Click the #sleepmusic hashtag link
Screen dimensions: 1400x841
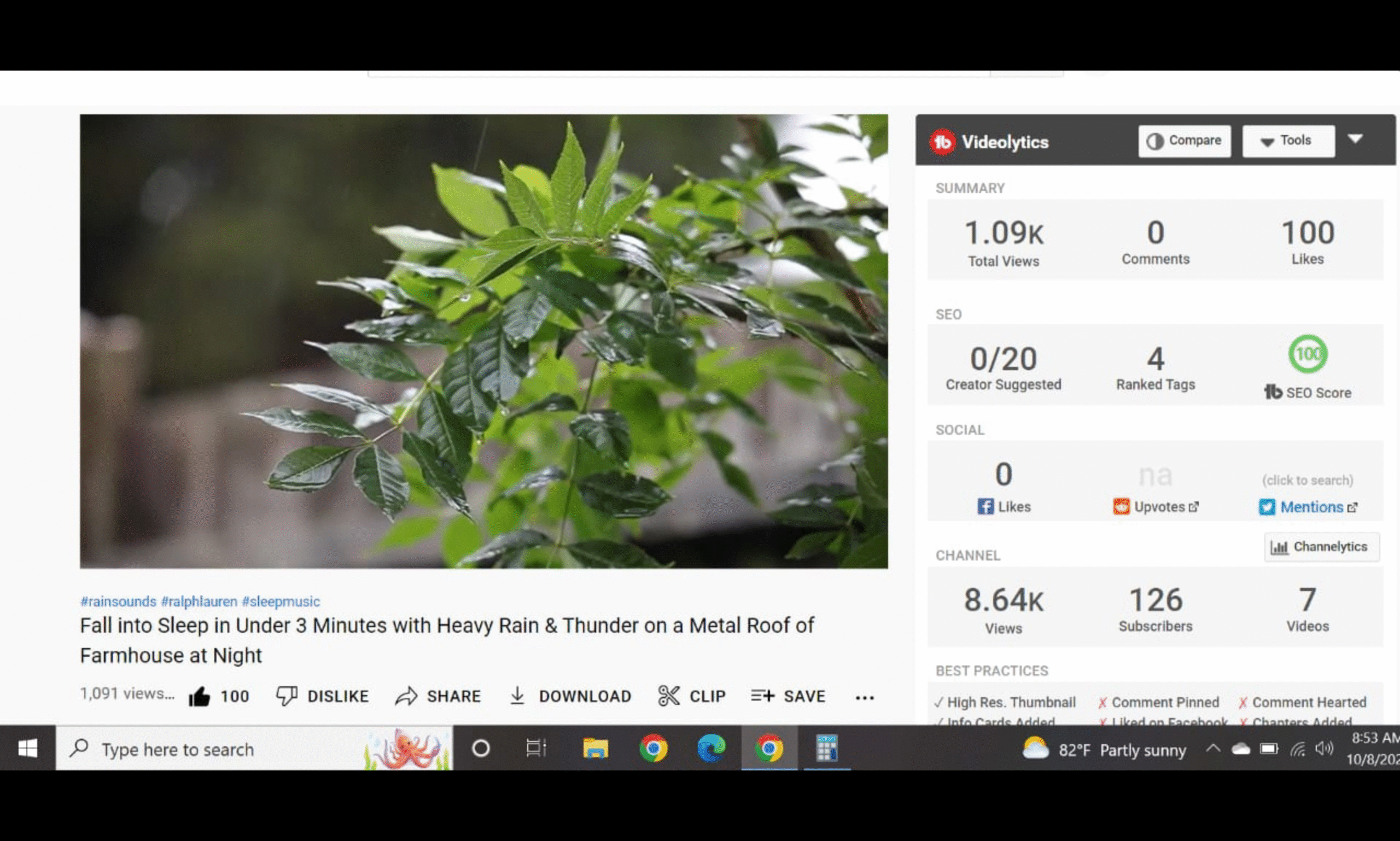pos(281,601)
